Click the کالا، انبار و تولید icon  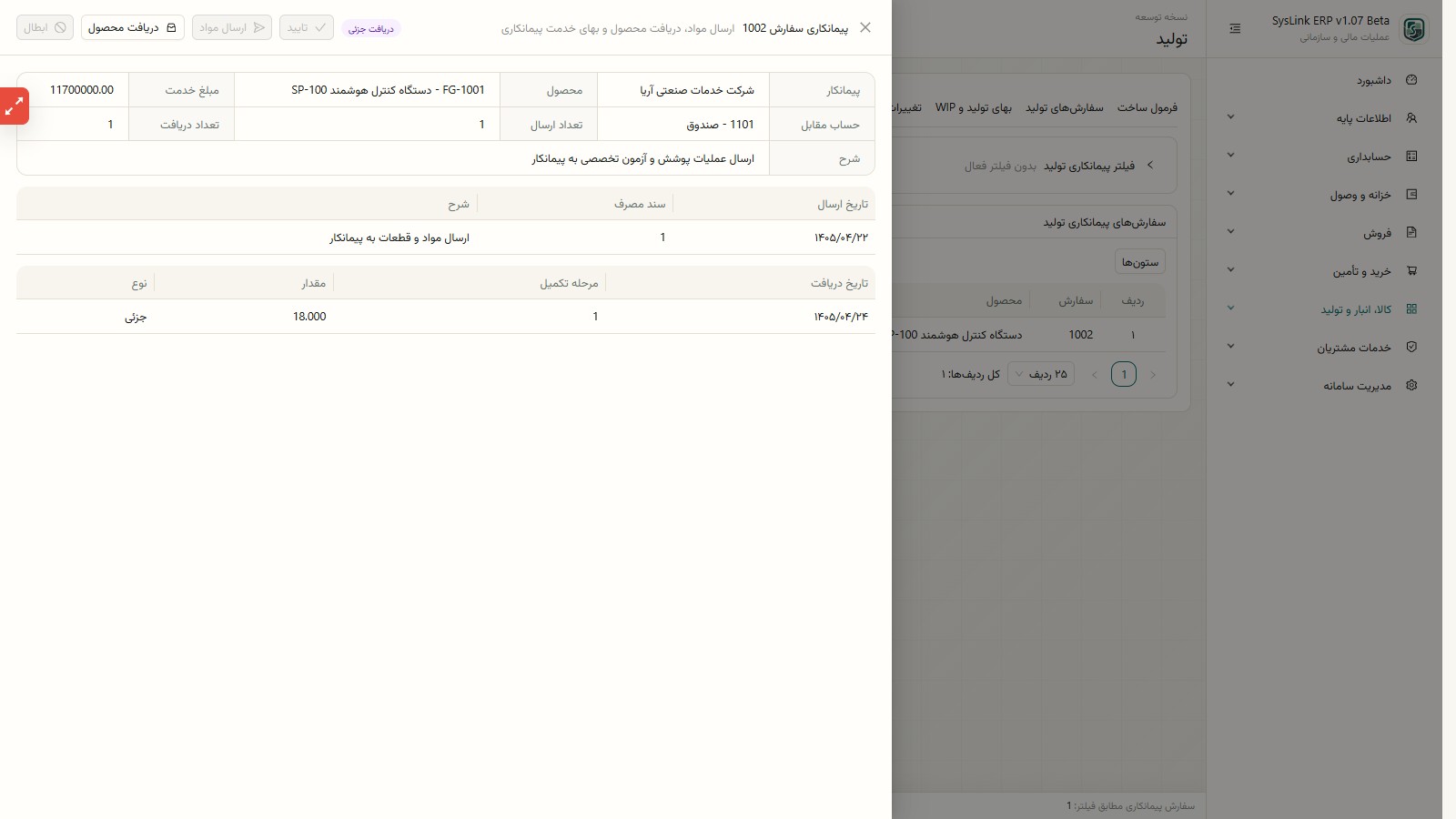click(x=1411, y=309)
